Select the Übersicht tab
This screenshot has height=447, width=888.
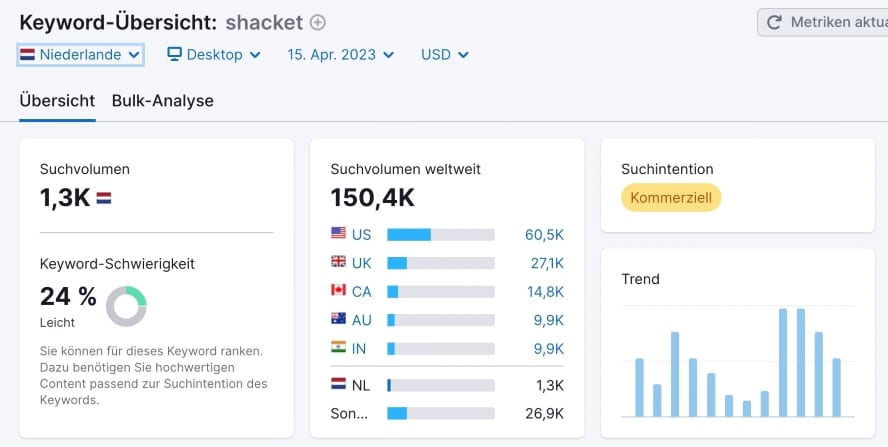(57, 101)
